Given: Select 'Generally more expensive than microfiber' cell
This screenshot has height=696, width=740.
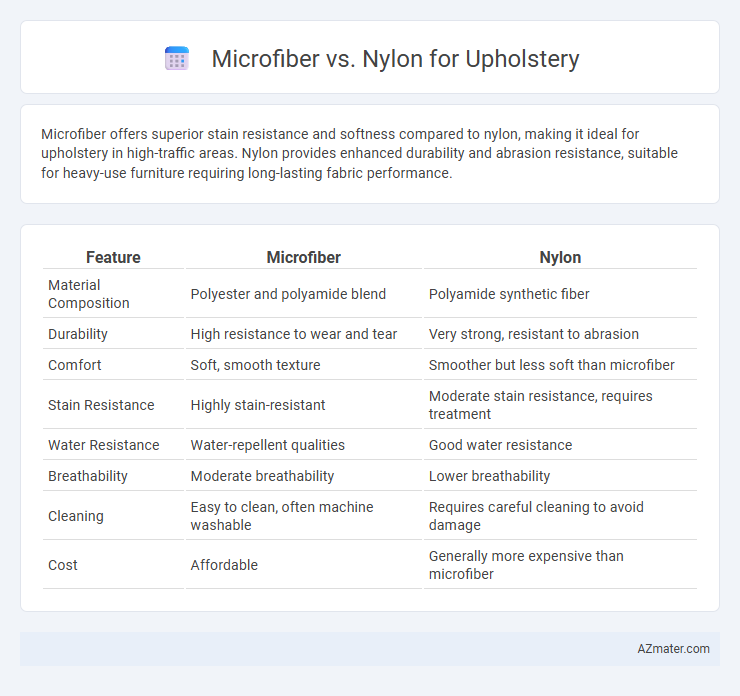Looking at the screenshot, I should [526, 565].
